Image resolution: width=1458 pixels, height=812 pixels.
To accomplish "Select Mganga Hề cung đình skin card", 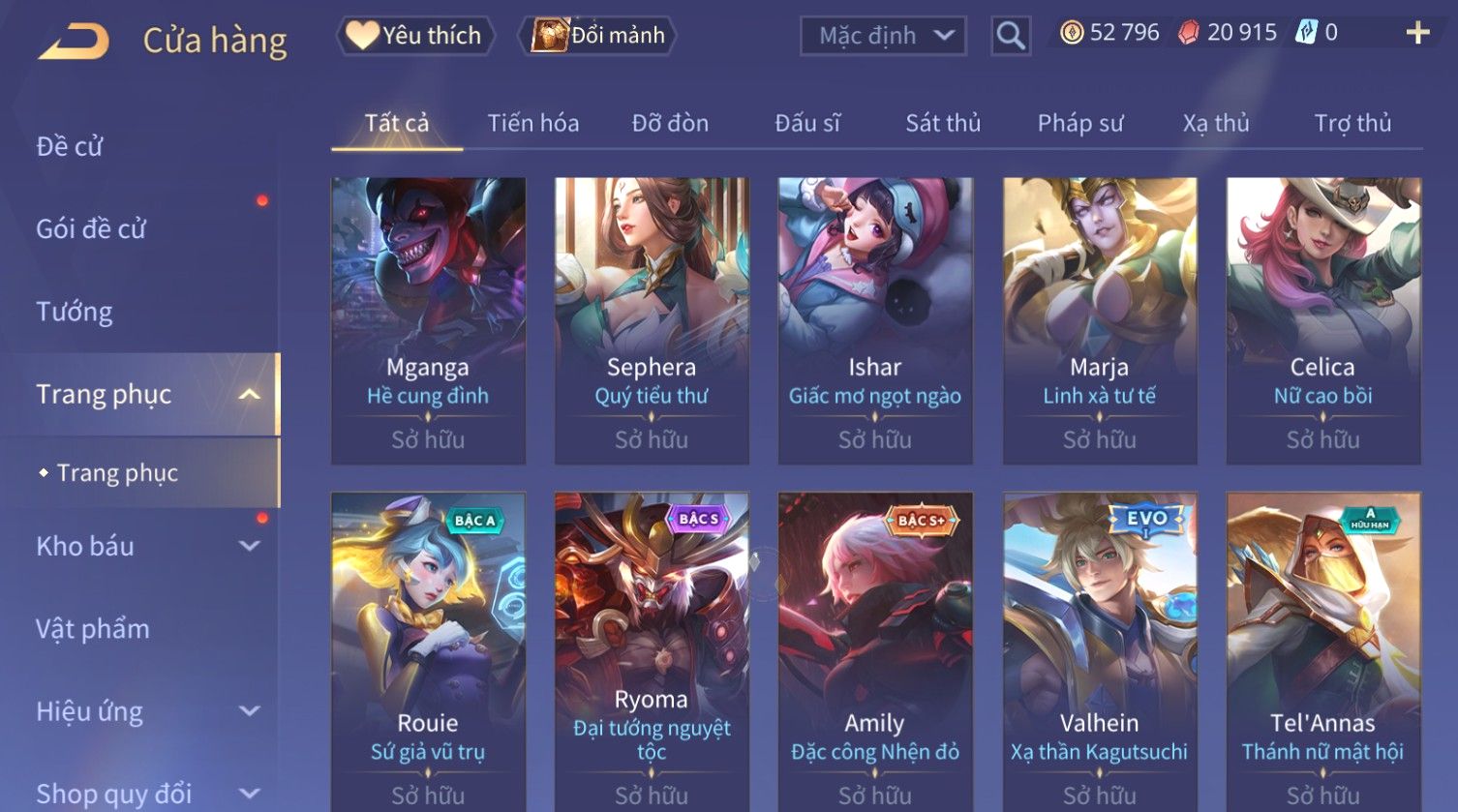I will (428, 320).
